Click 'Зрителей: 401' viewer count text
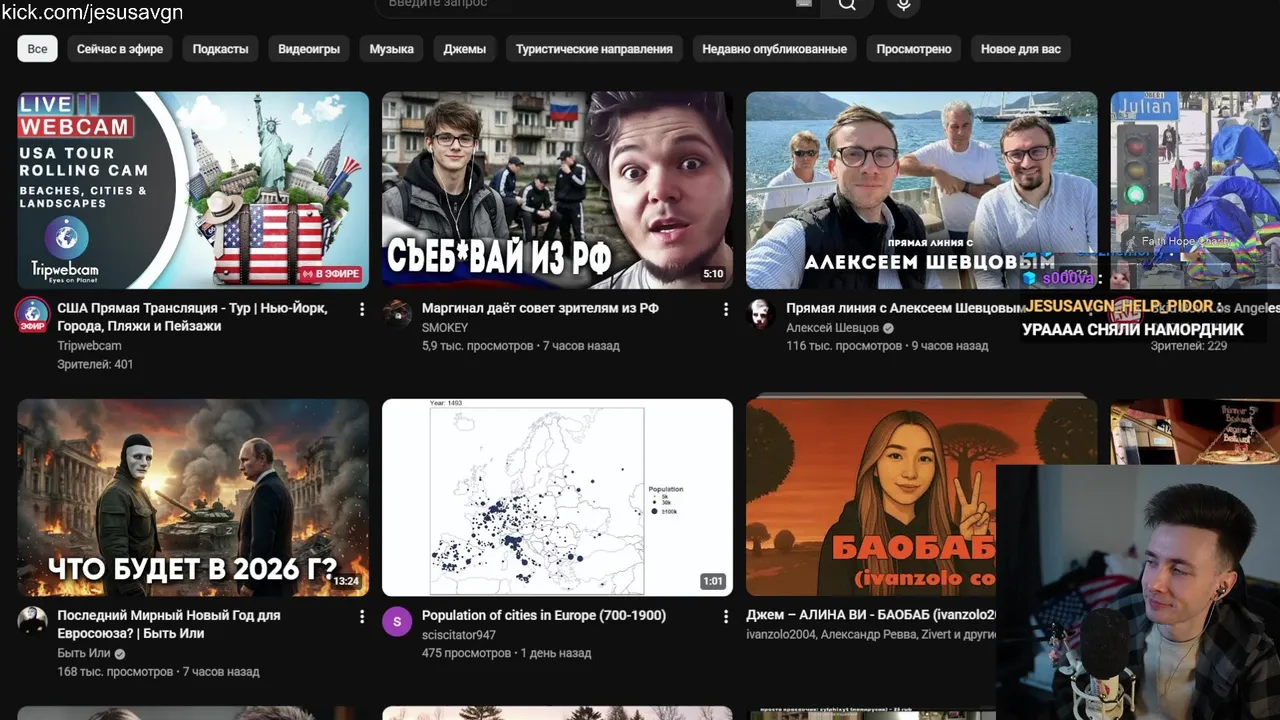Viewport: 1280px width, 720px height. coord(95,364)
